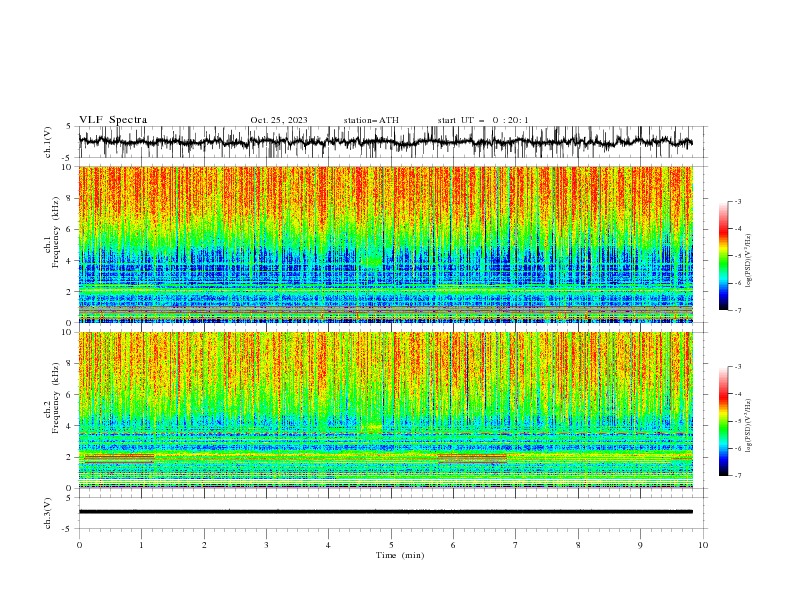The image size is (792, 612).
Task: Click the red 2 kHz band near minute 6 in ch.2
Action: pos(472,458)
